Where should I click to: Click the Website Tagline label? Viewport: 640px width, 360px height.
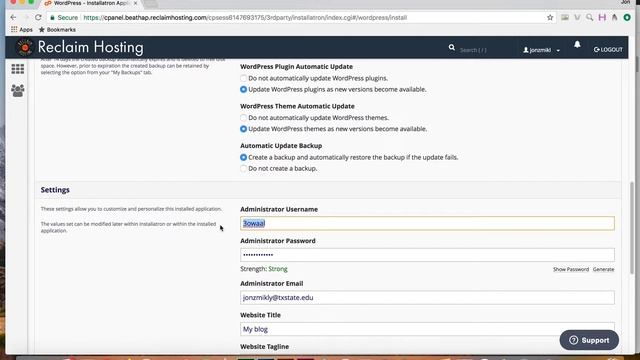pyautogui.click(x=264, y=347)
